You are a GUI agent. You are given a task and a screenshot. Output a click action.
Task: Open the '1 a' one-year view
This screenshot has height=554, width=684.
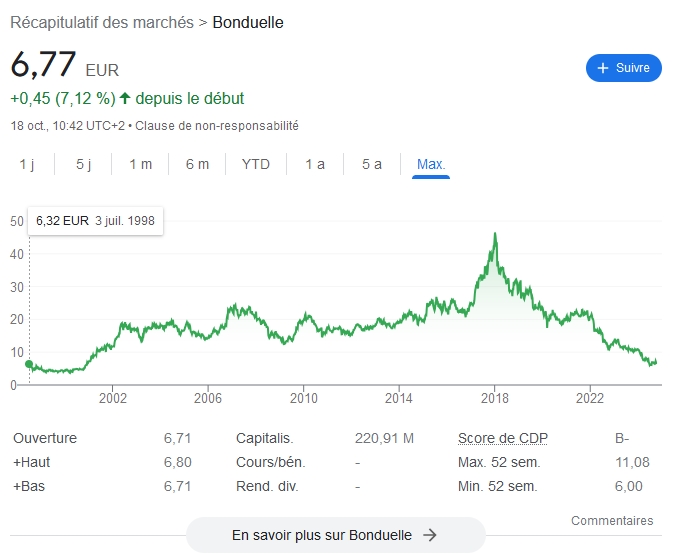point(315,164)
